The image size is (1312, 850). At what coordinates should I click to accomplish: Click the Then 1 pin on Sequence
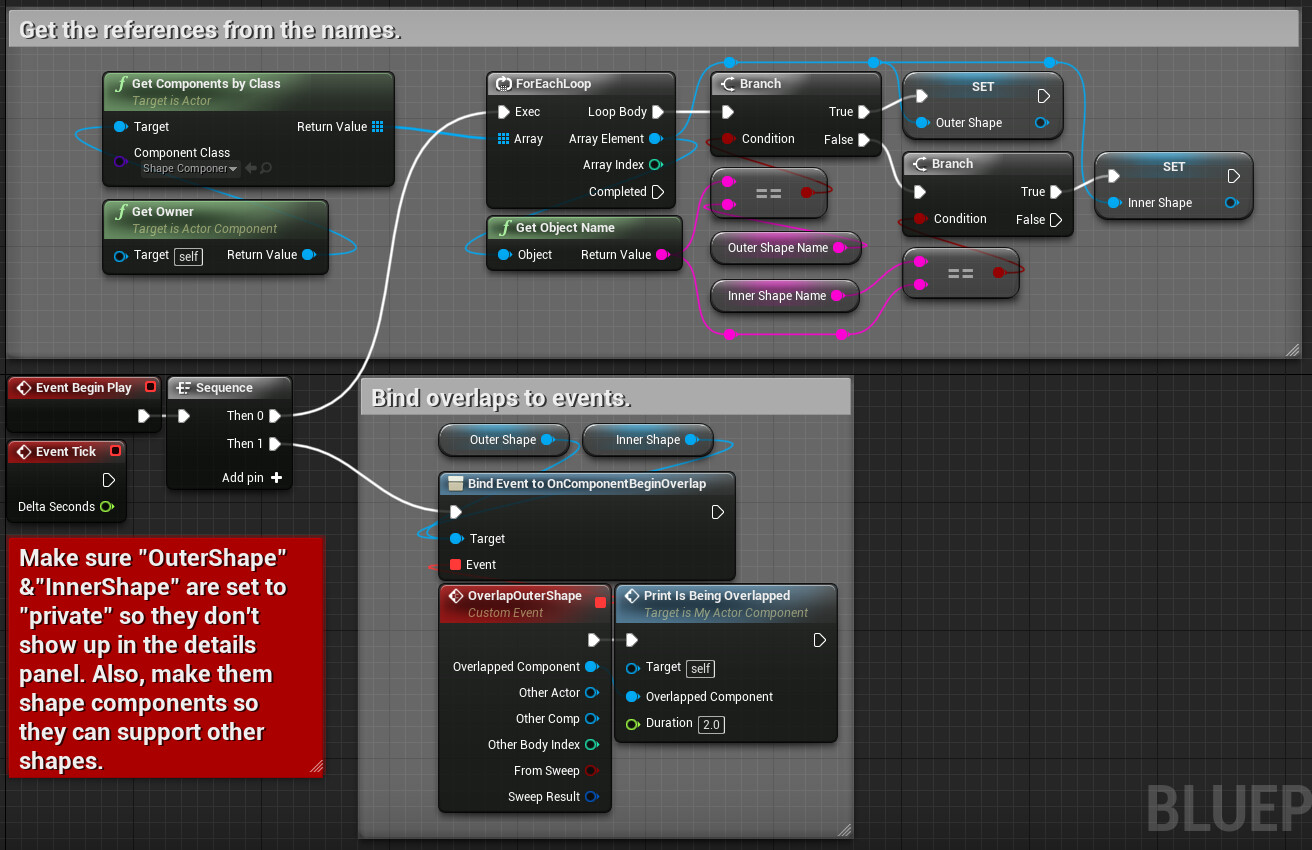click(x=275, y=444)
